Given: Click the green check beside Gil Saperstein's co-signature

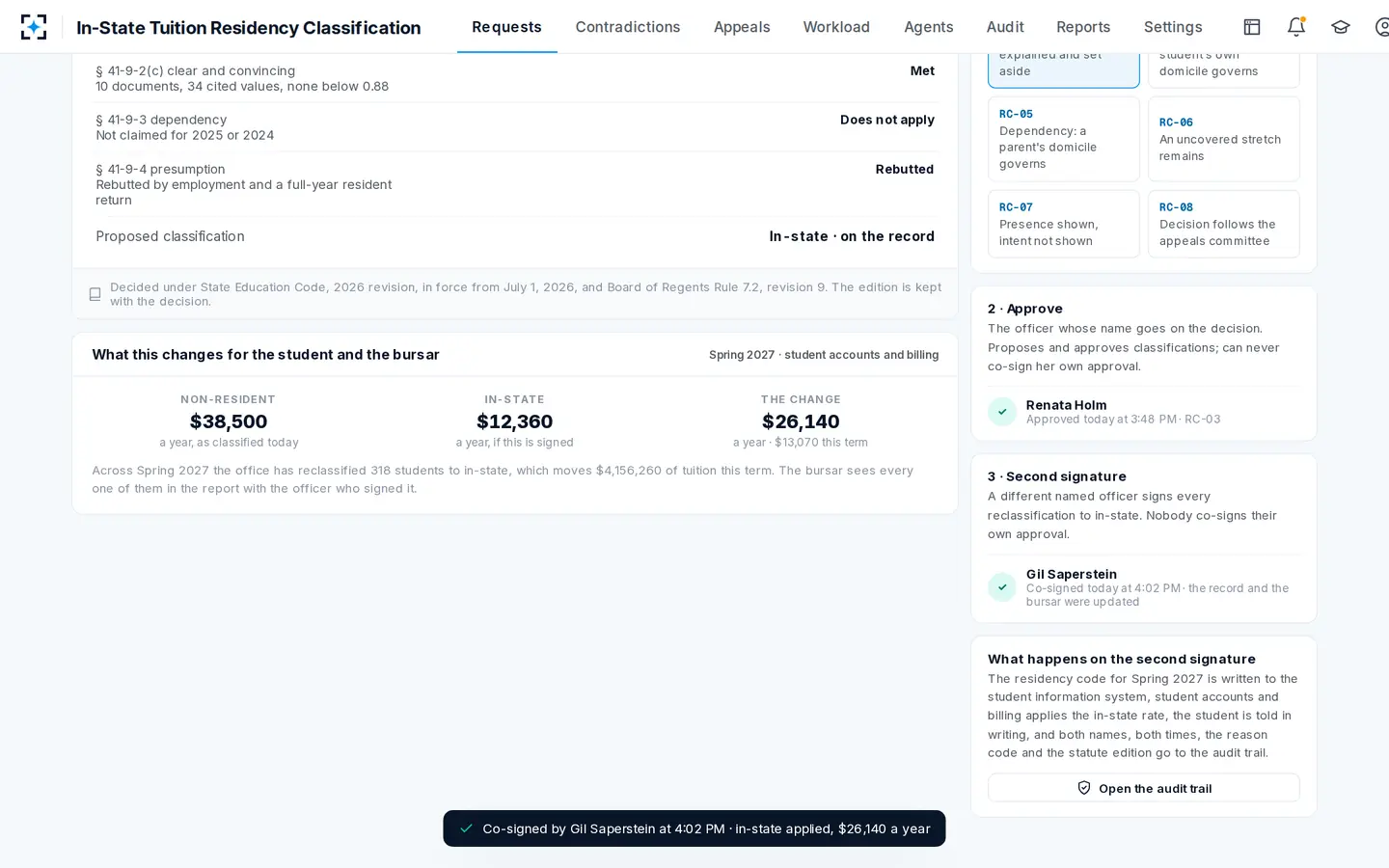Looking at the screenshot, I should (x=1002, y=587).
